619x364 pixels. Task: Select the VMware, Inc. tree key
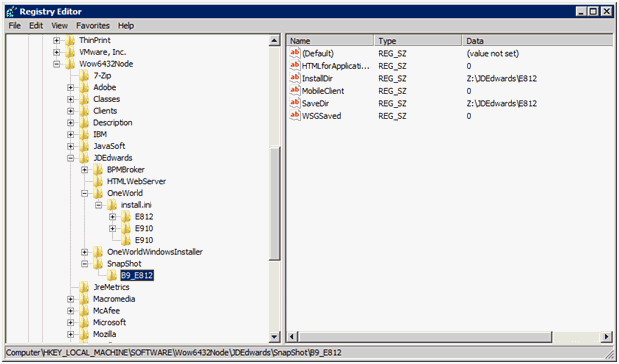click(x=103, y=52)
